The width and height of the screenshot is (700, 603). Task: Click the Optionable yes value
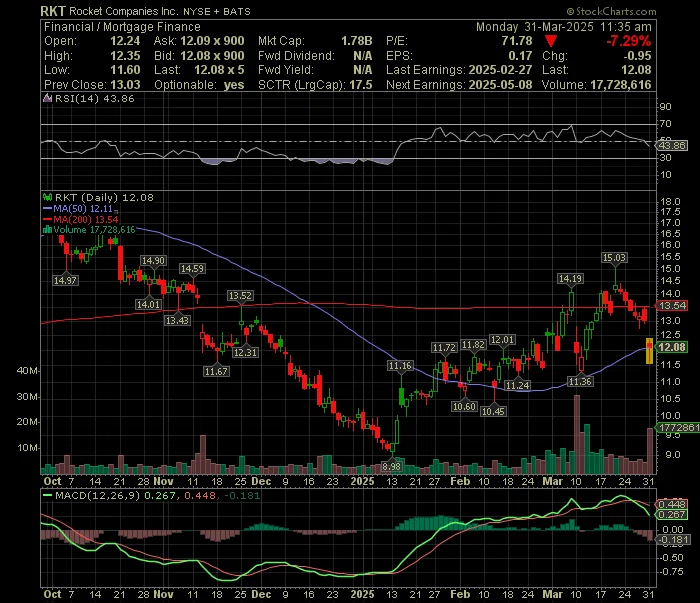[234, 85]
